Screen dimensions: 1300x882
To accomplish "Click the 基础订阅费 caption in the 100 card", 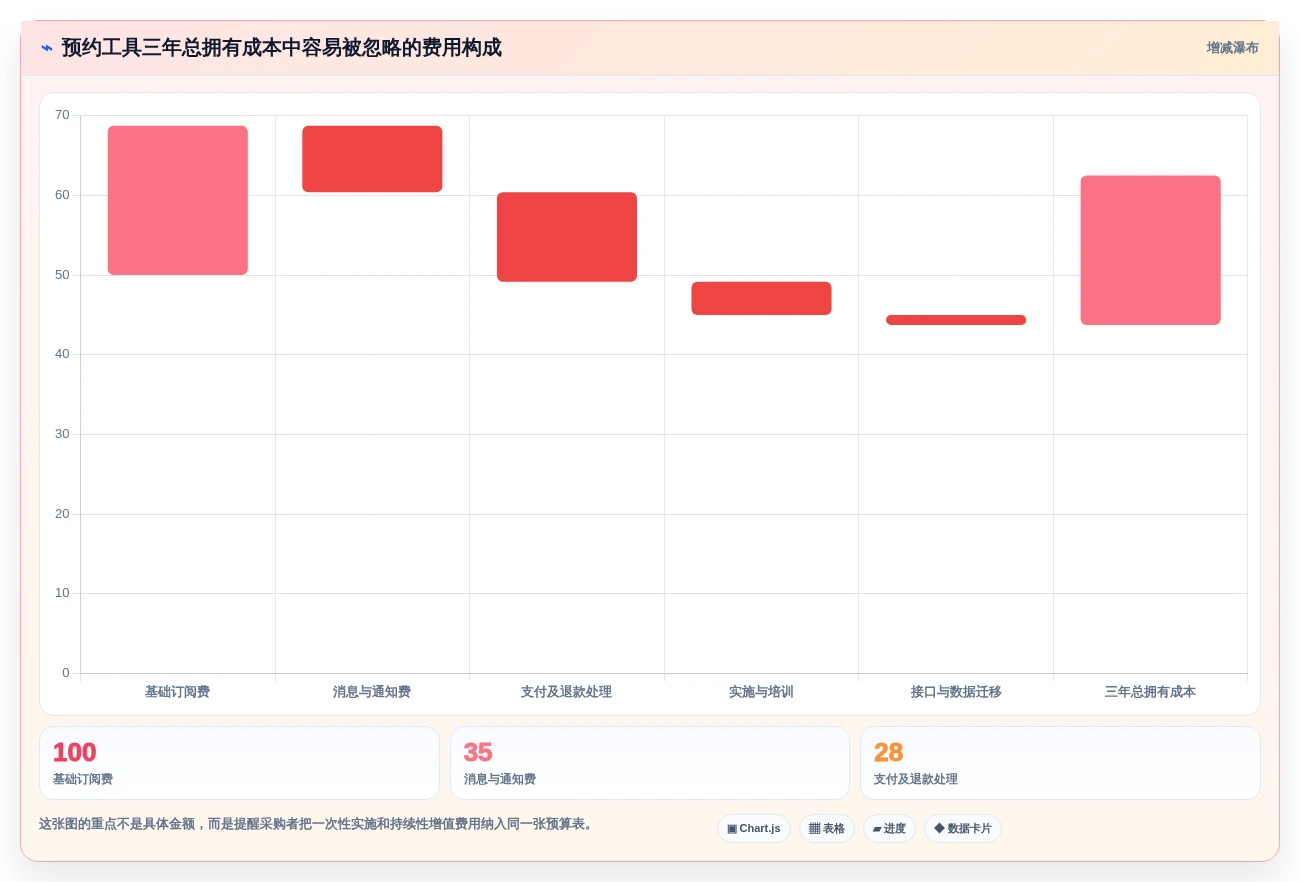I will pyautogui.click(x=83, y=779).
